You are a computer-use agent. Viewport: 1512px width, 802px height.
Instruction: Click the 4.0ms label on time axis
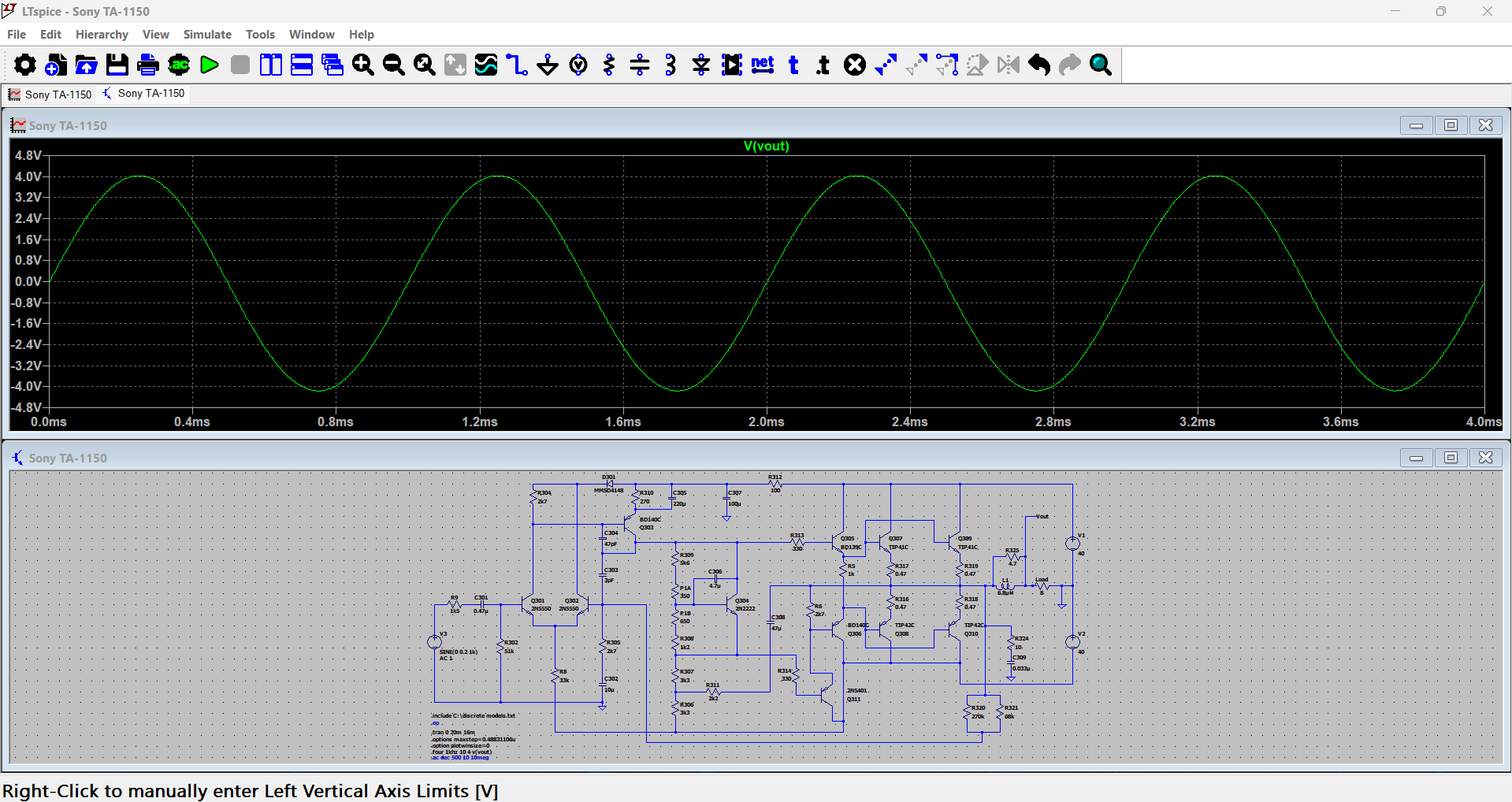pos(1484,422)
